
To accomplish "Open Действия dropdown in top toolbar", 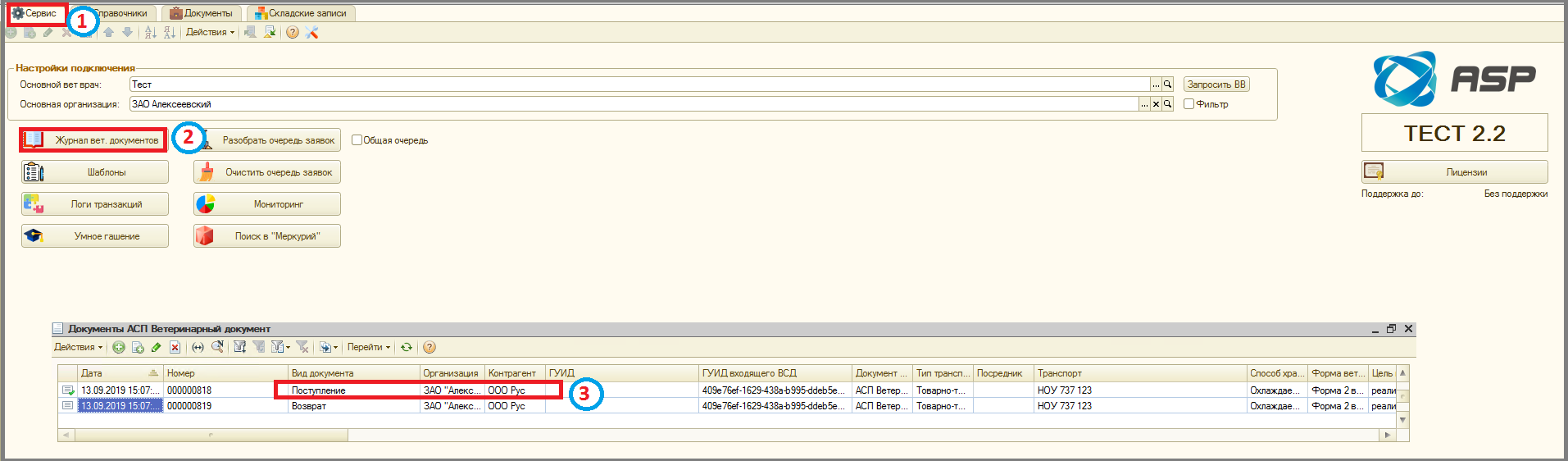I will pyautogui.click(x=210, y=33).
